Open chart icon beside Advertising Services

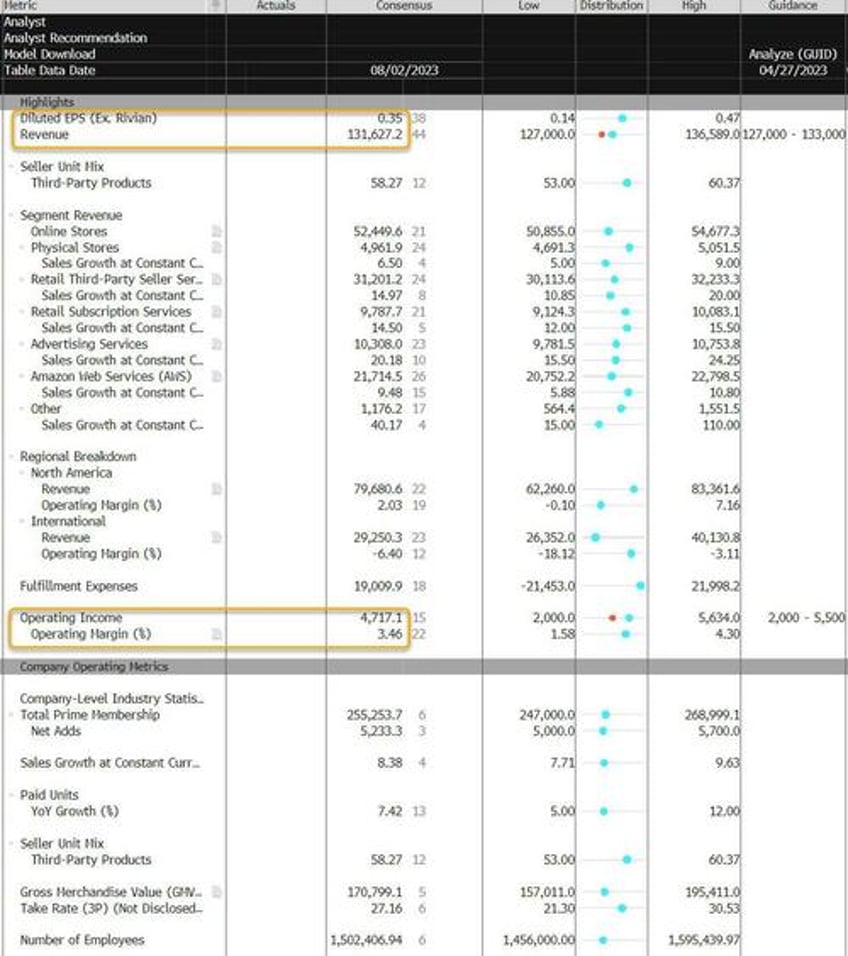pyautogui.click(x=216, y=344)
